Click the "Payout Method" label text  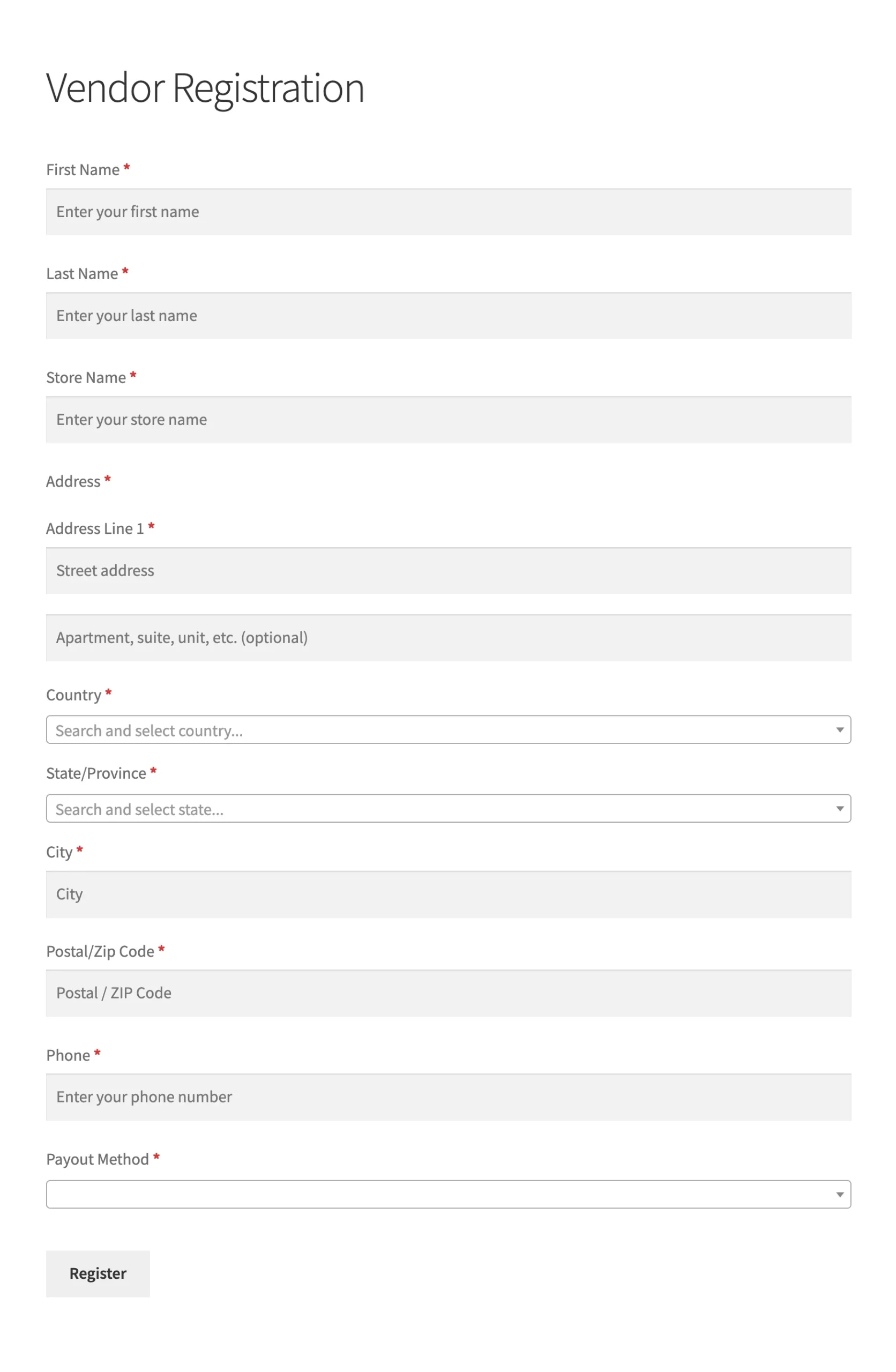98,1159
